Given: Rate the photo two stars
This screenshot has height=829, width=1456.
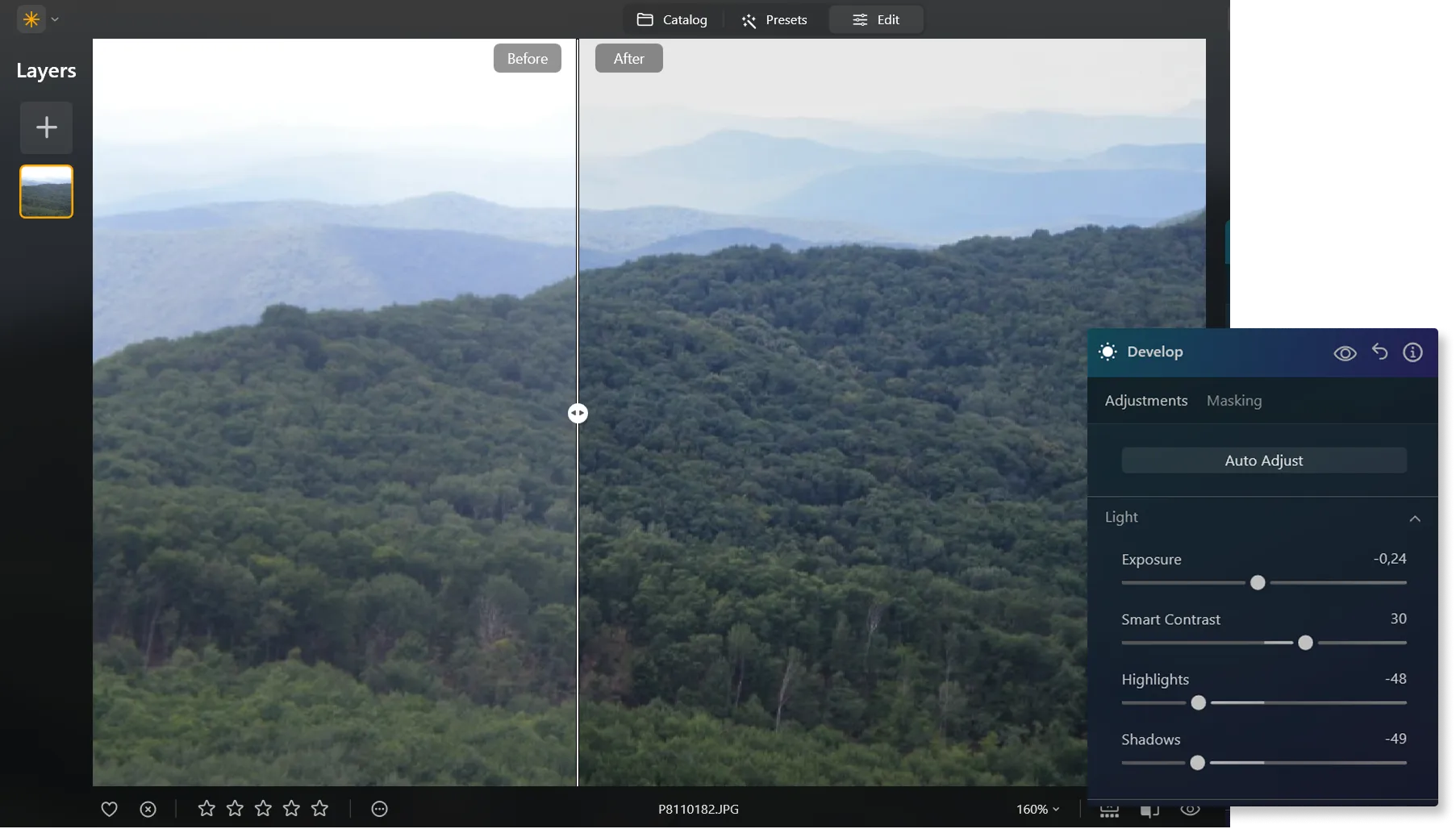Looking at the screenshot, I should (x=235, y=808).
